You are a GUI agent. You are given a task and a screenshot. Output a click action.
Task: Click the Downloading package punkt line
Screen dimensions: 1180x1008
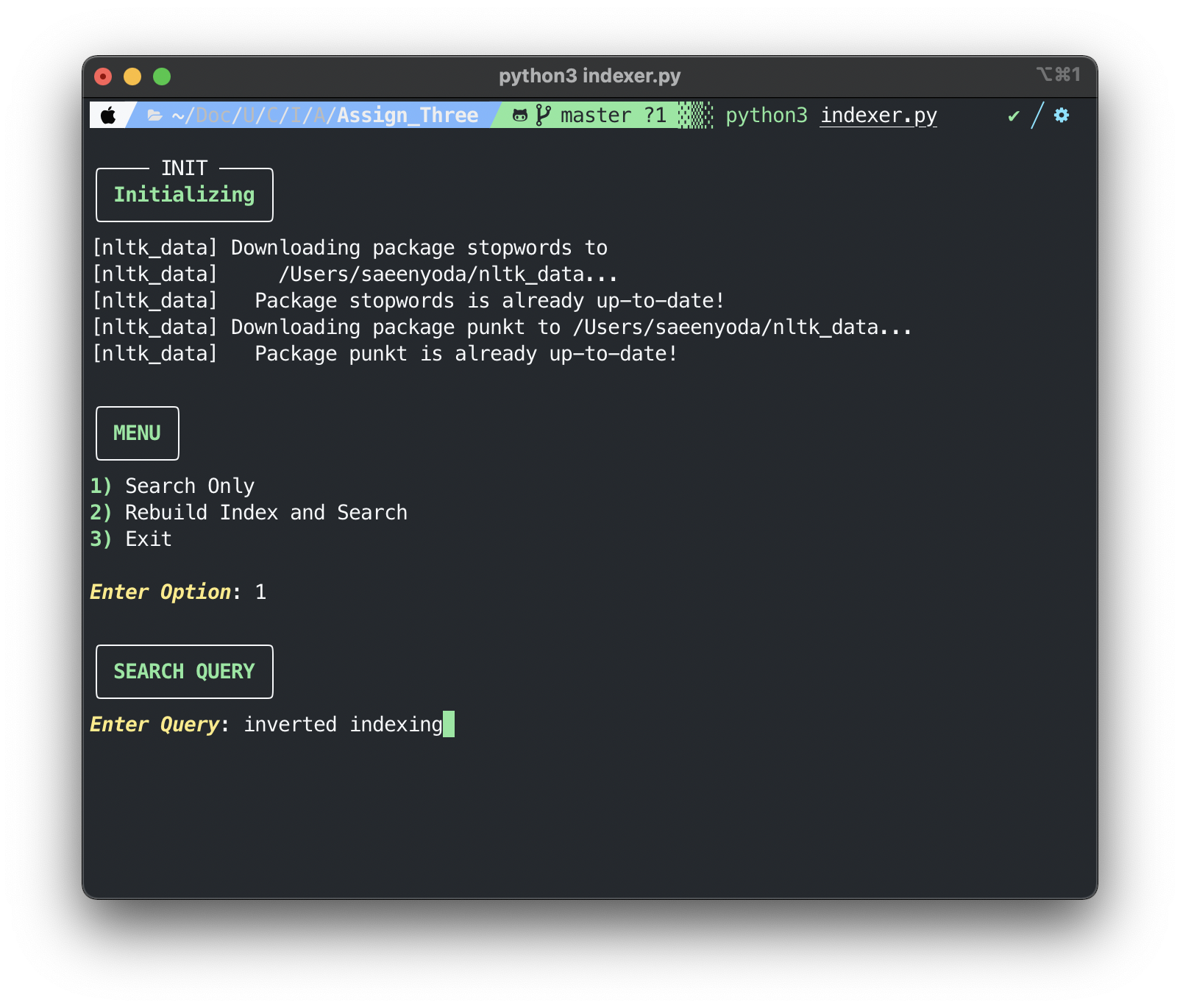click(502, 327)
